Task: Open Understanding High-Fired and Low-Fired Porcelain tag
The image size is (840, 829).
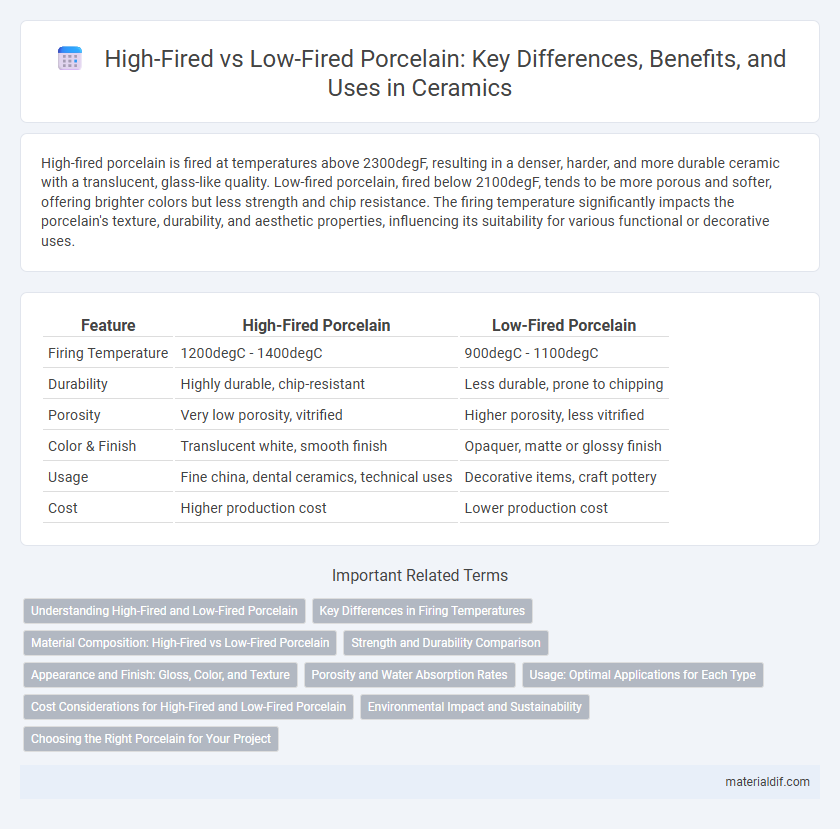Action: [164, 611]
